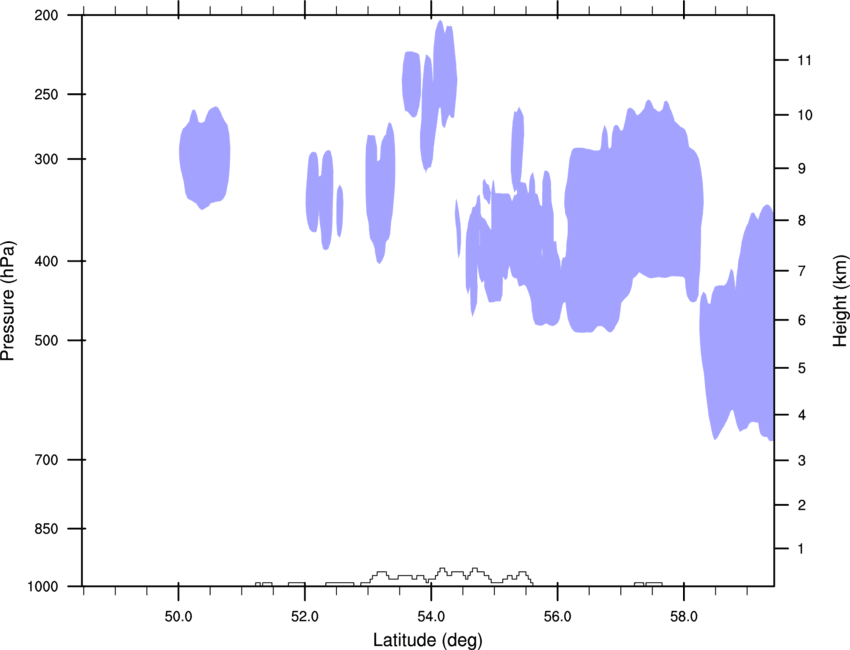Select the shaded region at the right plot edge
The image size is (850, 650).
pos(737,325)
